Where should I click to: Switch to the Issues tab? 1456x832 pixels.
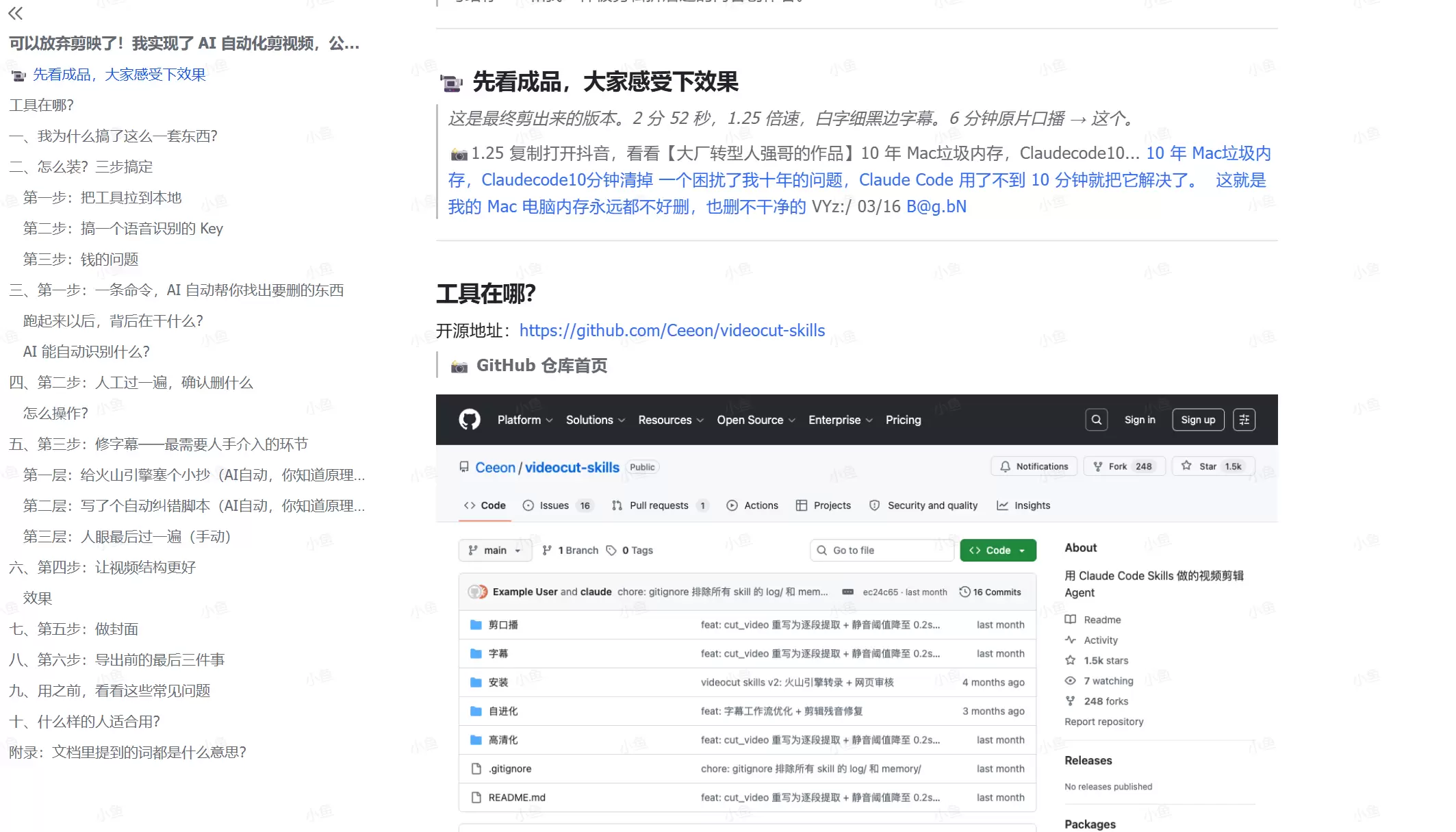557,505
